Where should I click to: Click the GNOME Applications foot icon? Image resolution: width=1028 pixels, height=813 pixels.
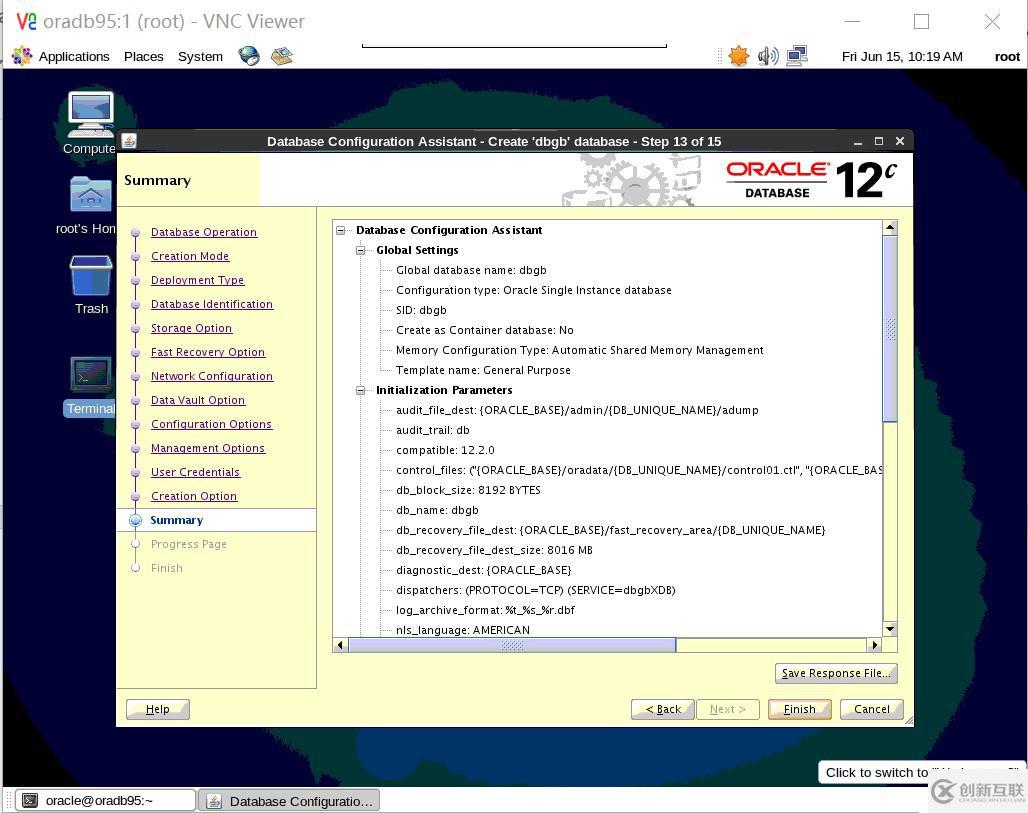pyautogui.click(x=22, y=56)
